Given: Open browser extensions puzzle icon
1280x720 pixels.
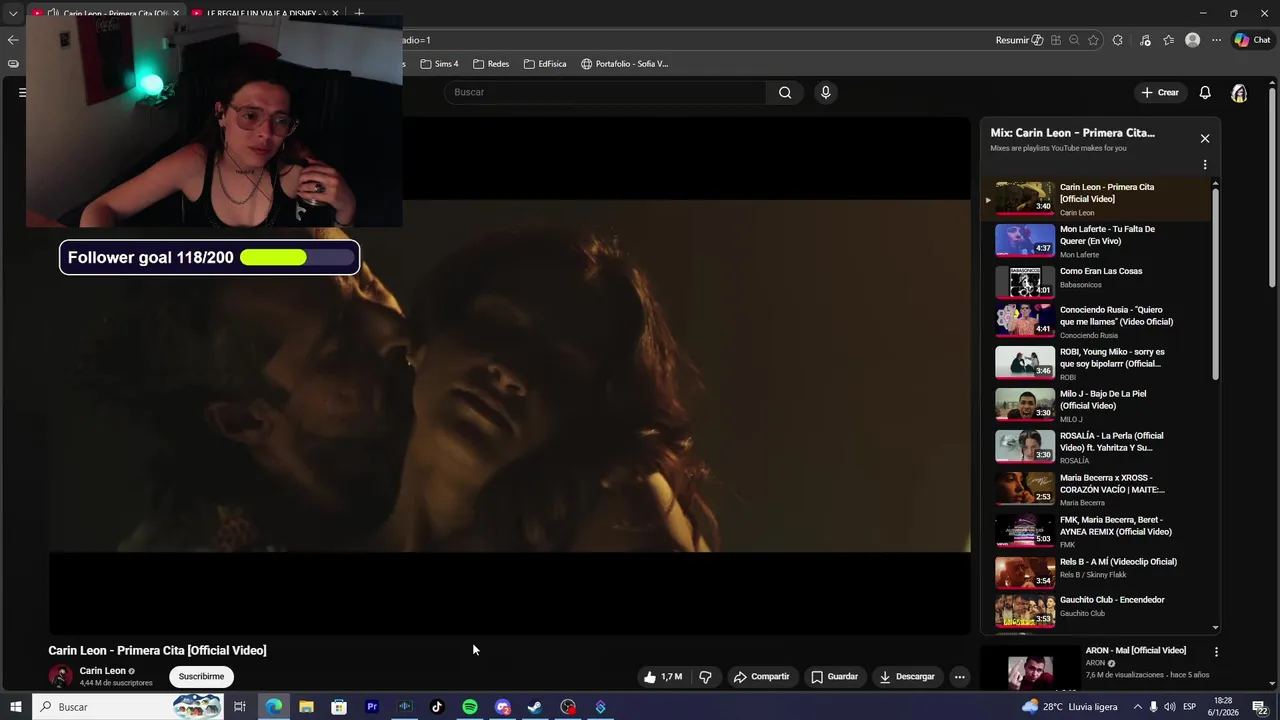Looking at the screenshot, I should [x=1118, y=40].
